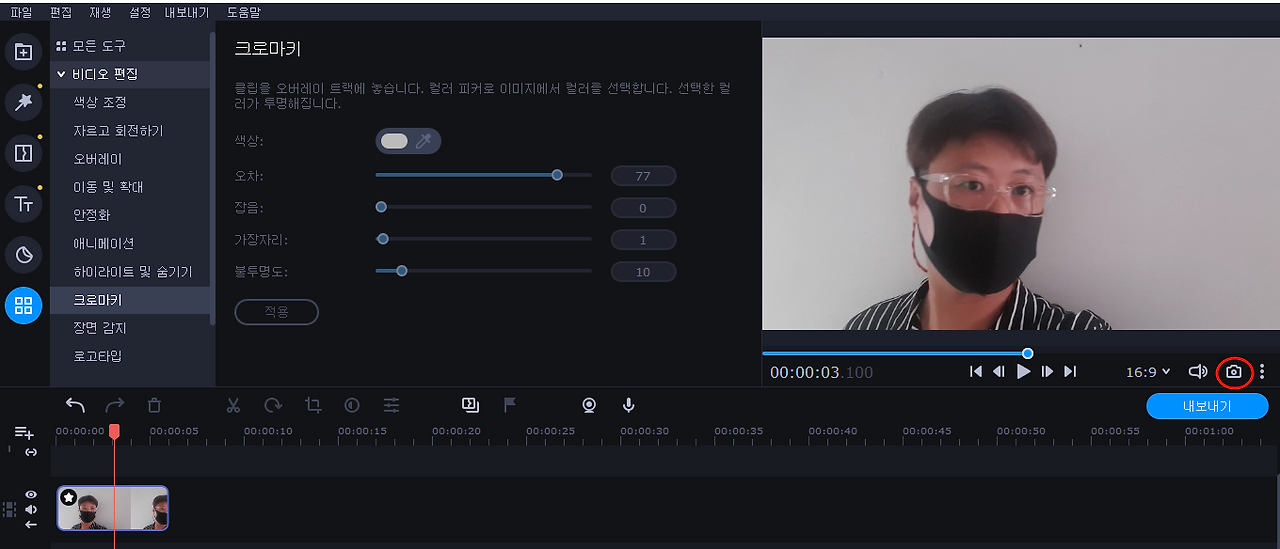Image resolution: width=1280 pixels, height=549 pixels.
Task: Click the 불투명도 value field showing 10
Action: [x=643, y=272]
